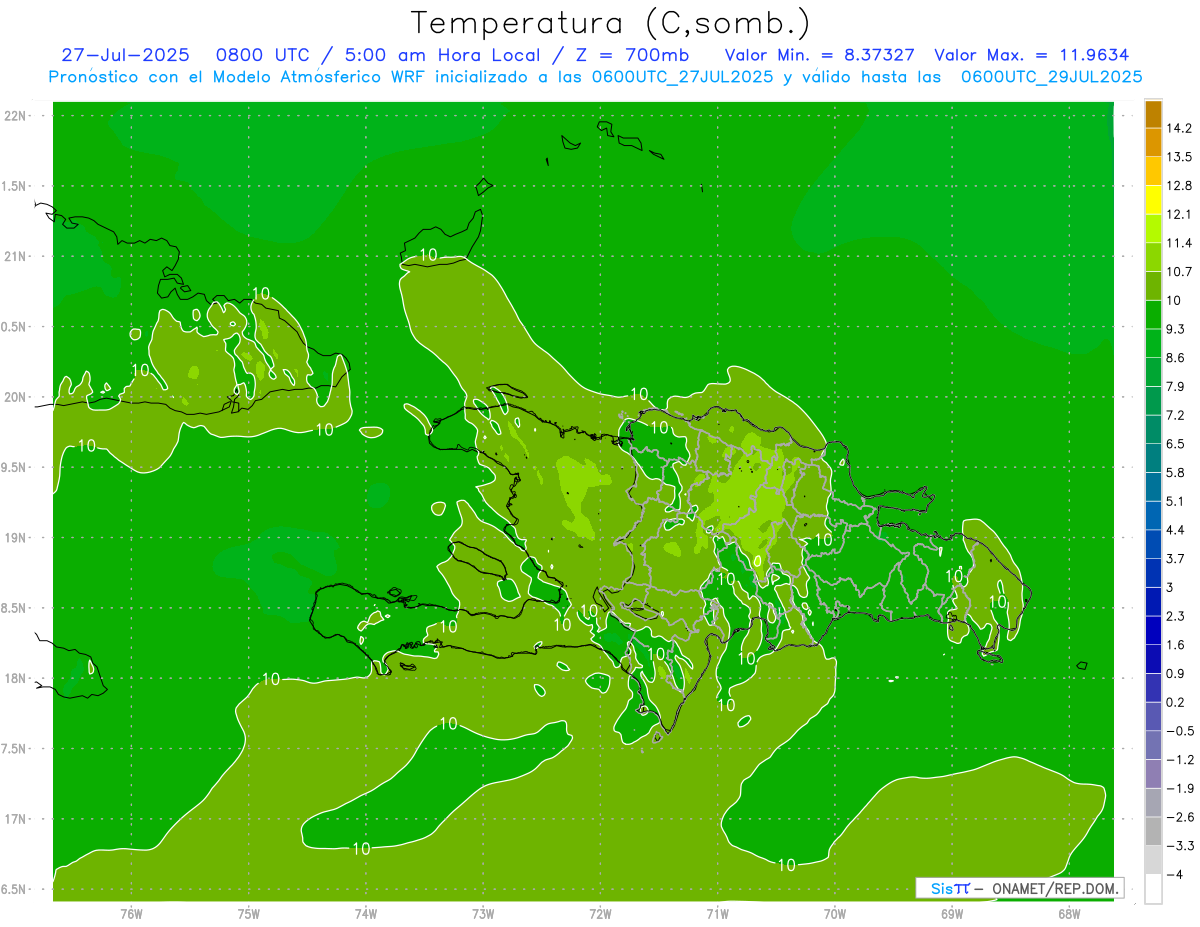1200x927 pixels.
Task: Click the "12.8" color bar label
Action: (x=1179, y=186)
